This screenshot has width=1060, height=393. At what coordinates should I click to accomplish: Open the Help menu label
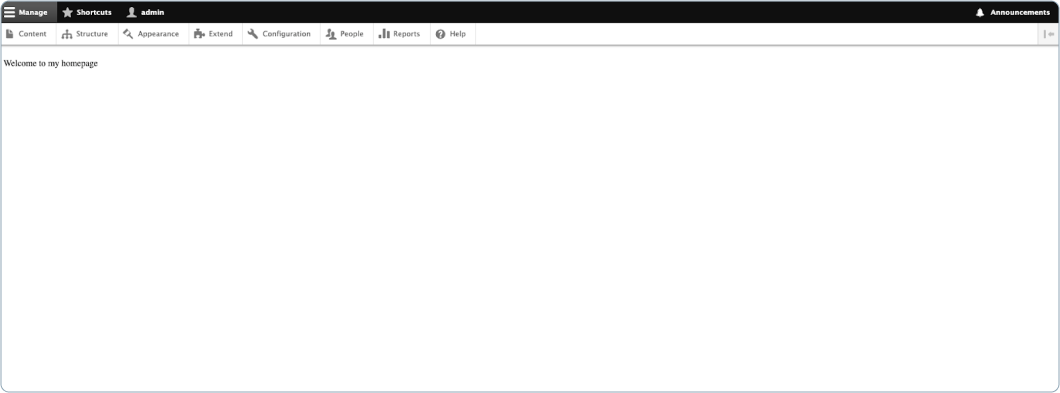coord(458,34)
